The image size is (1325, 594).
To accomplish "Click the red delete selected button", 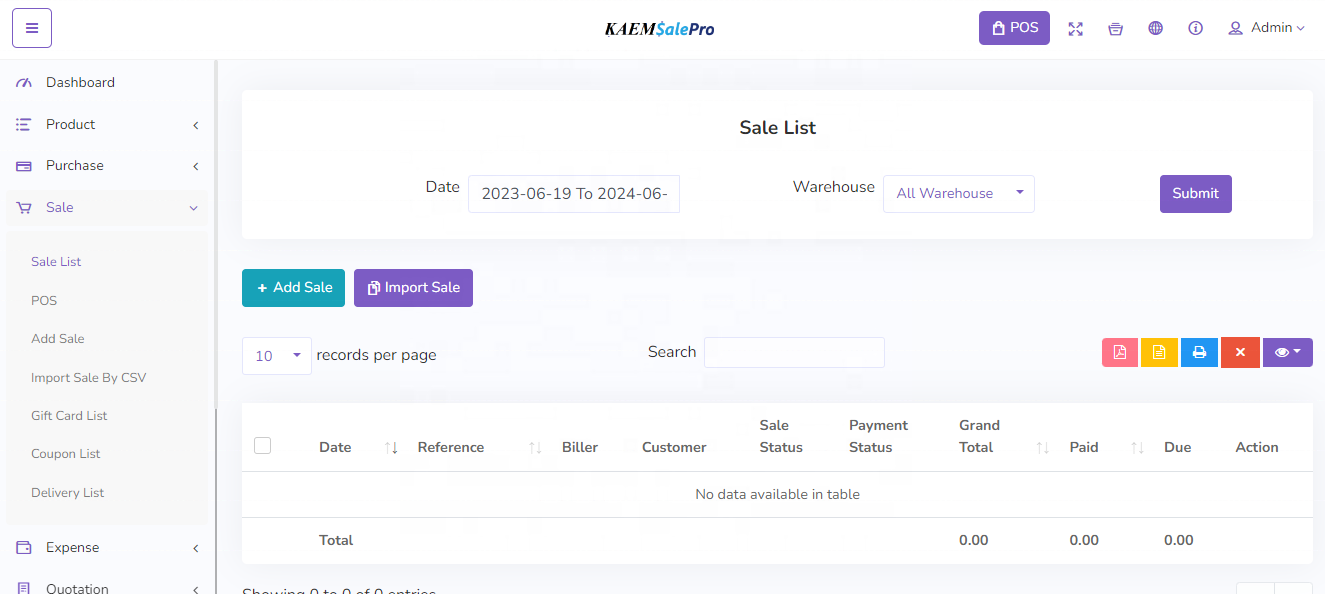I will pos(1239,352).
